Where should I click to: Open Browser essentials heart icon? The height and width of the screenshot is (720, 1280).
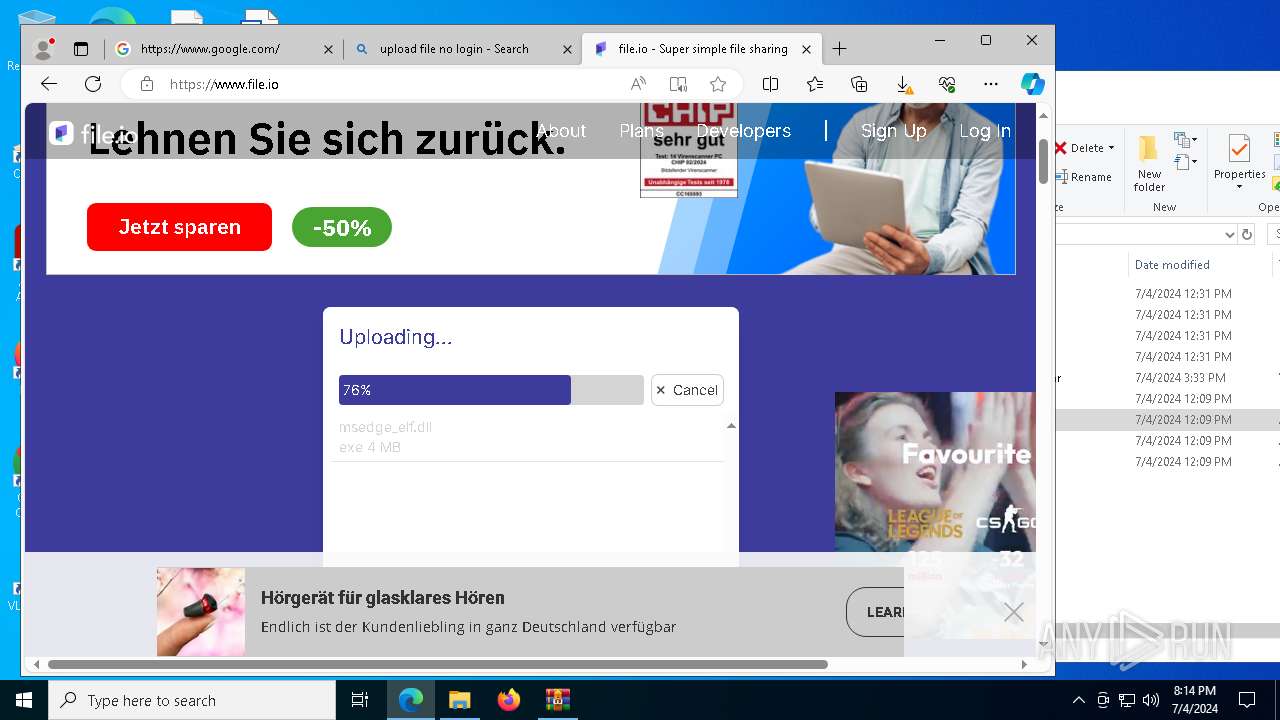947,84
